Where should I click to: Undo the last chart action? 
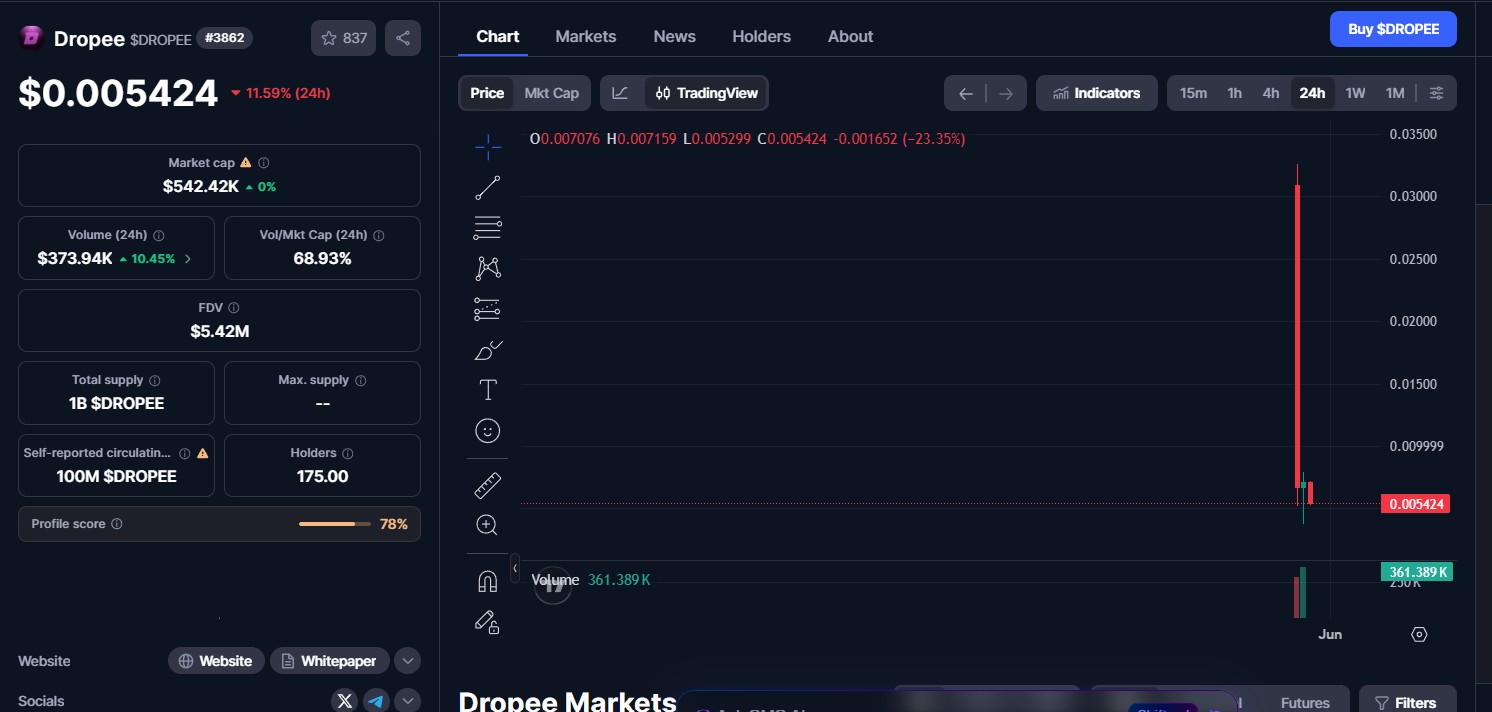click(x=966, y=93)
